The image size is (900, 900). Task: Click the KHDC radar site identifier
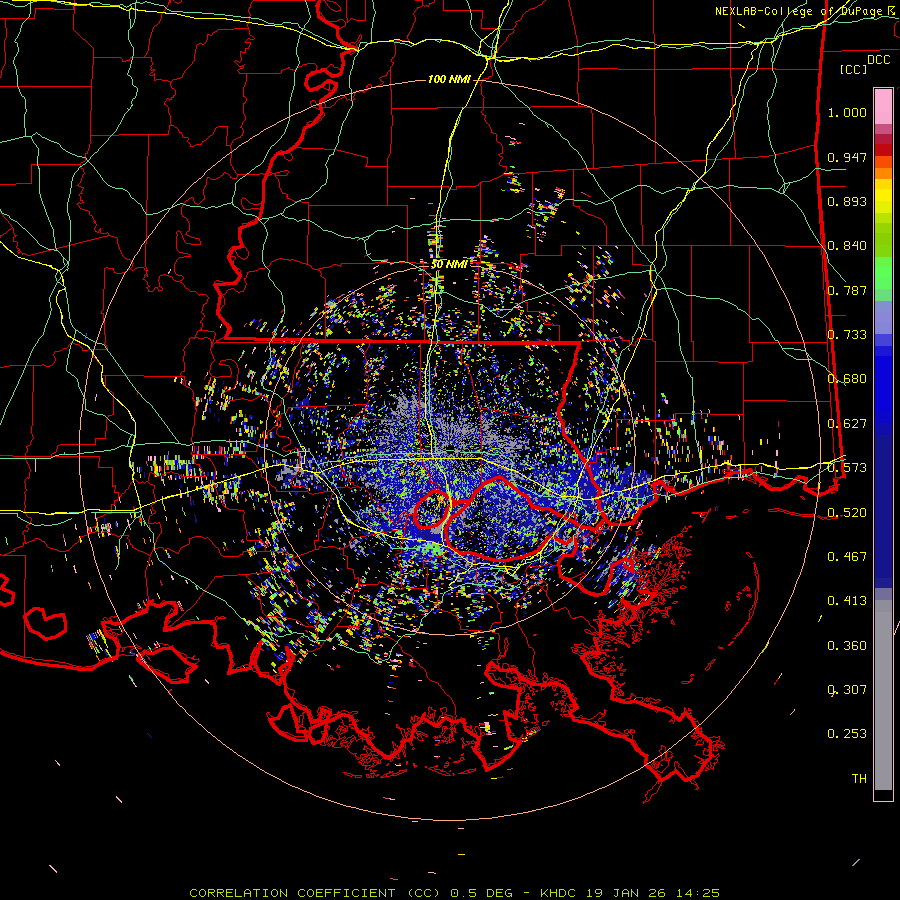point(559,893)
